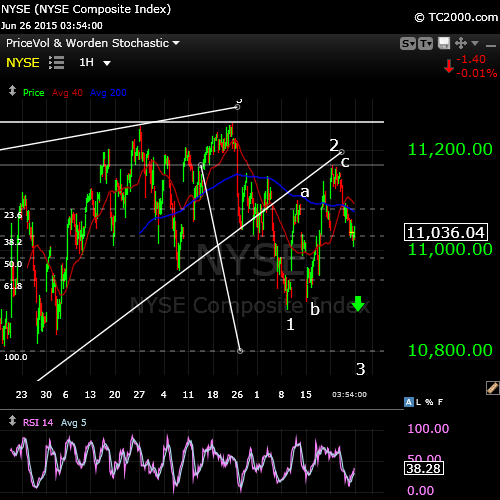500x500 pixels.
Task: Toggle the L logarithmic scale button
Action: pos(418,402)
